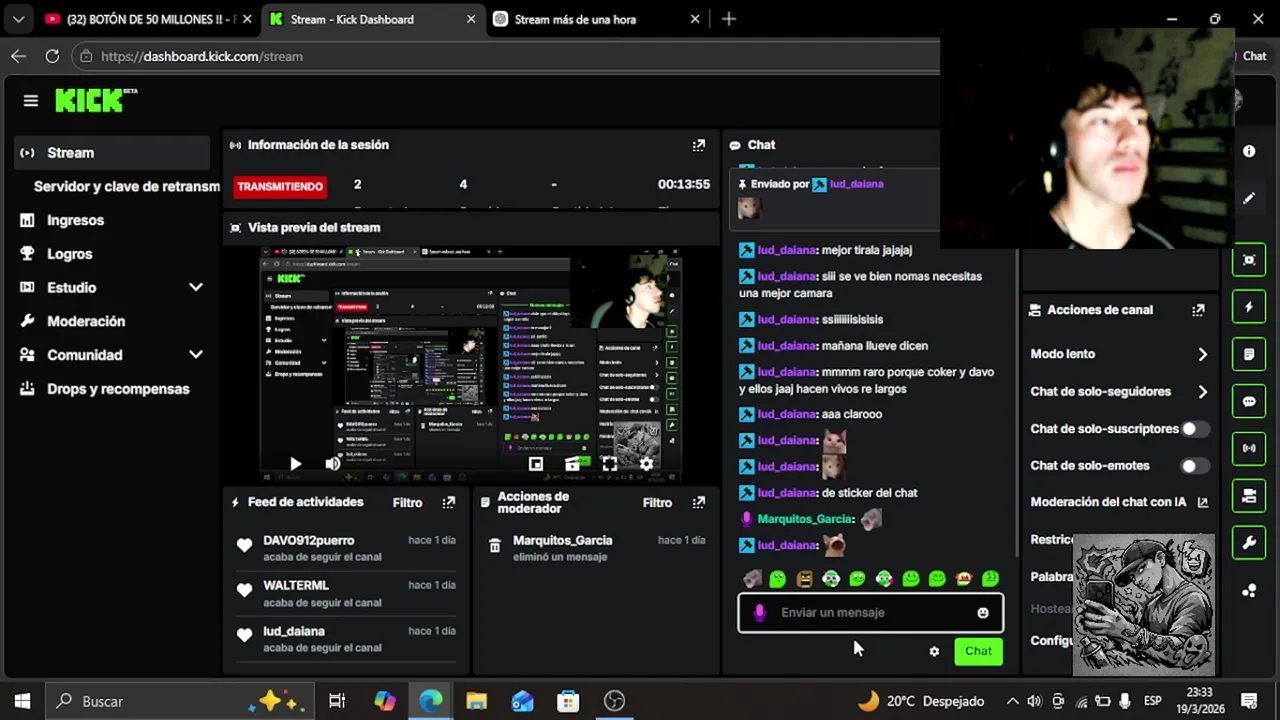The height and width of the screenshot is (720, 1280).
Task: Click the purple microphone icon in the message box
Action: coord(759,613)
